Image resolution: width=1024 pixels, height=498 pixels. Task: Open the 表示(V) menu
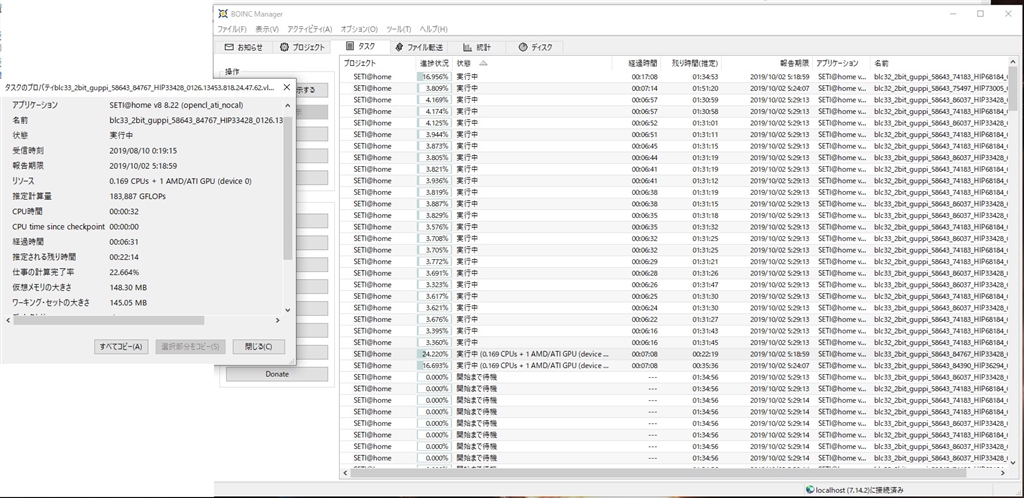click(267, 29)
